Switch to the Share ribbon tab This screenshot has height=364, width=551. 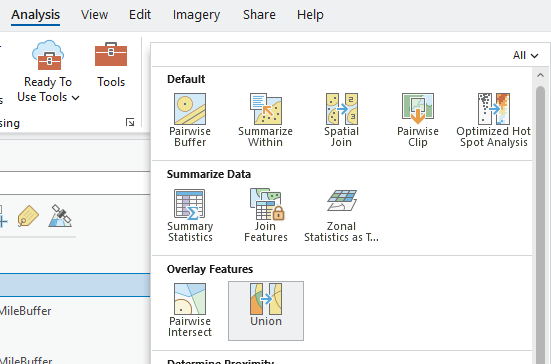259,15
